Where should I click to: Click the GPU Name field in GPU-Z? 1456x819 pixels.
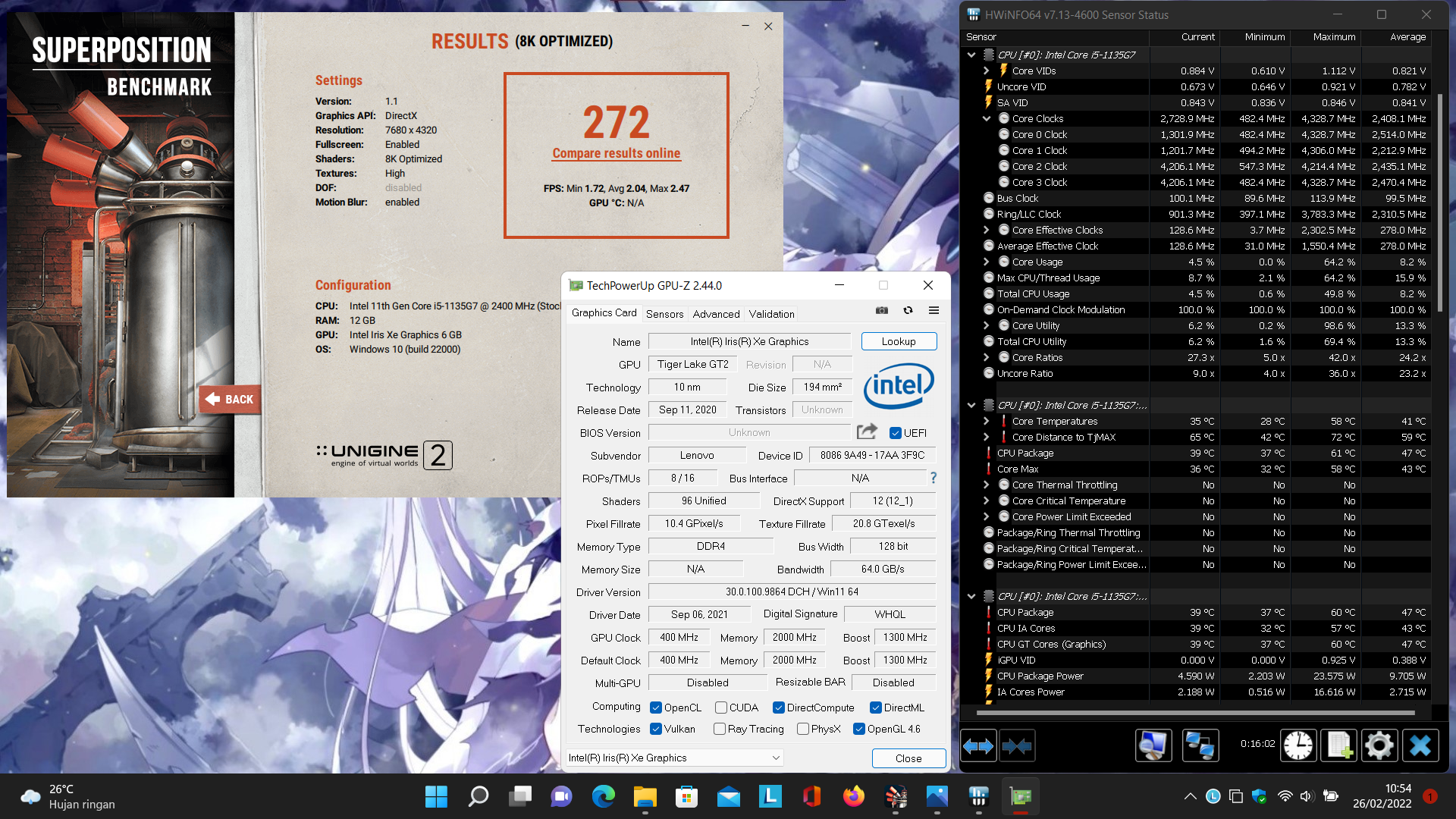(x=749, y=341)
